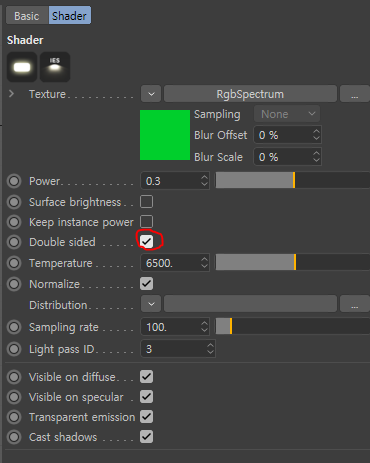Click the Light pass ID input field

point(178,349)
